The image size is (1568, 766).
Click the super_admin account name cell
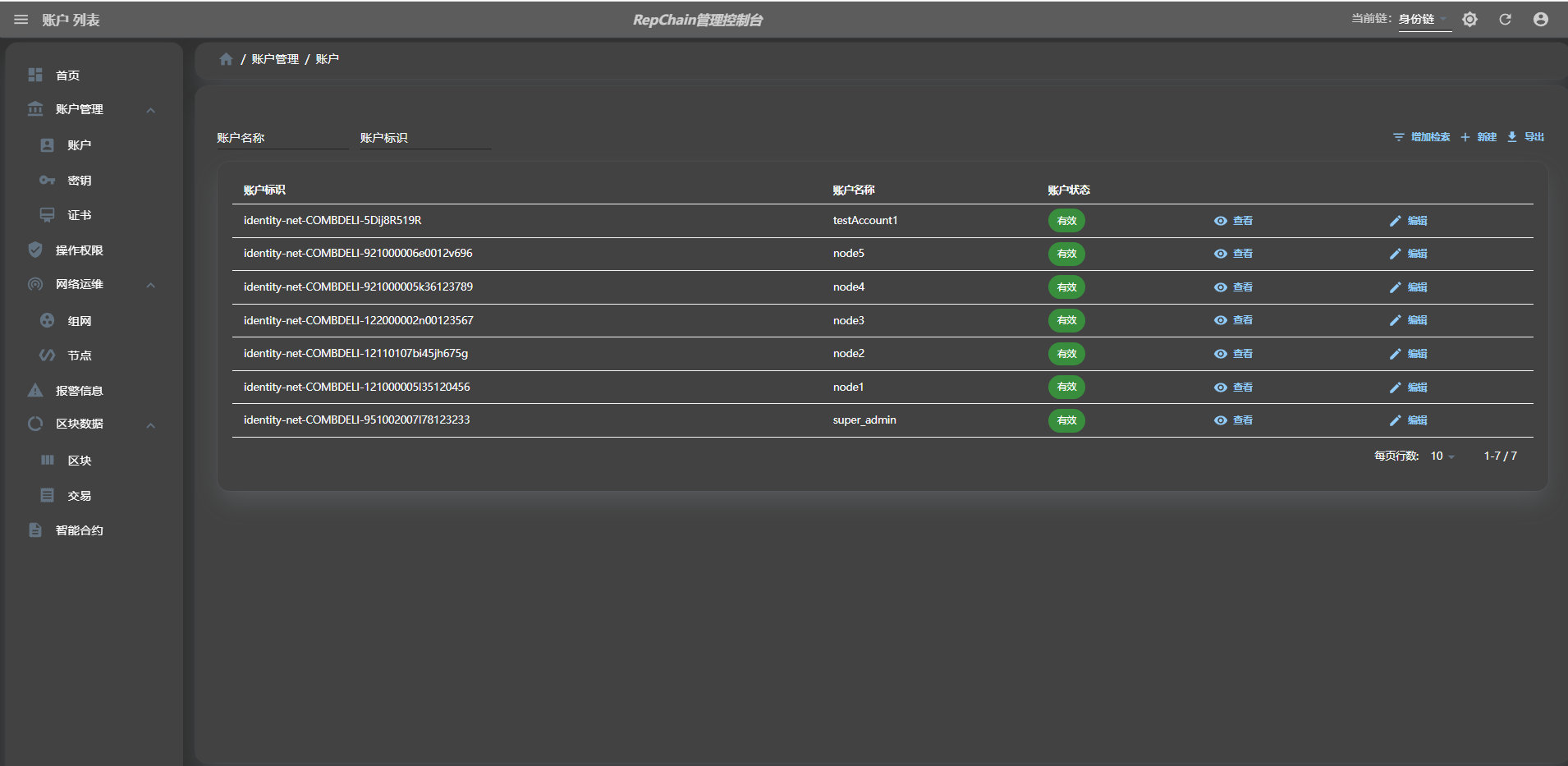click(864, 420)
